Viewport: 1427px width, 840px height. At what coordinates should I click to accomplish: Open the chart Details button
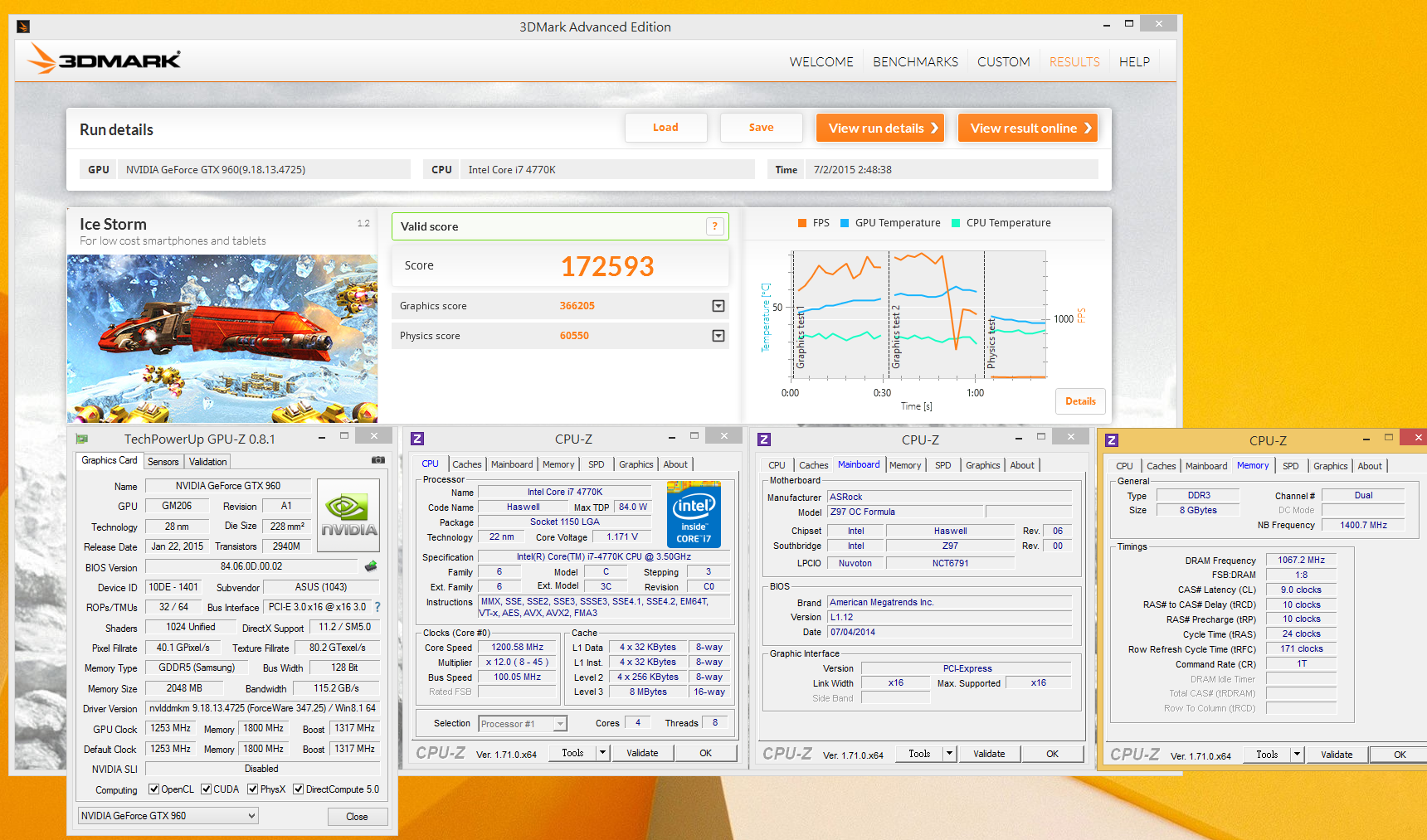(x=1080, y=401)
